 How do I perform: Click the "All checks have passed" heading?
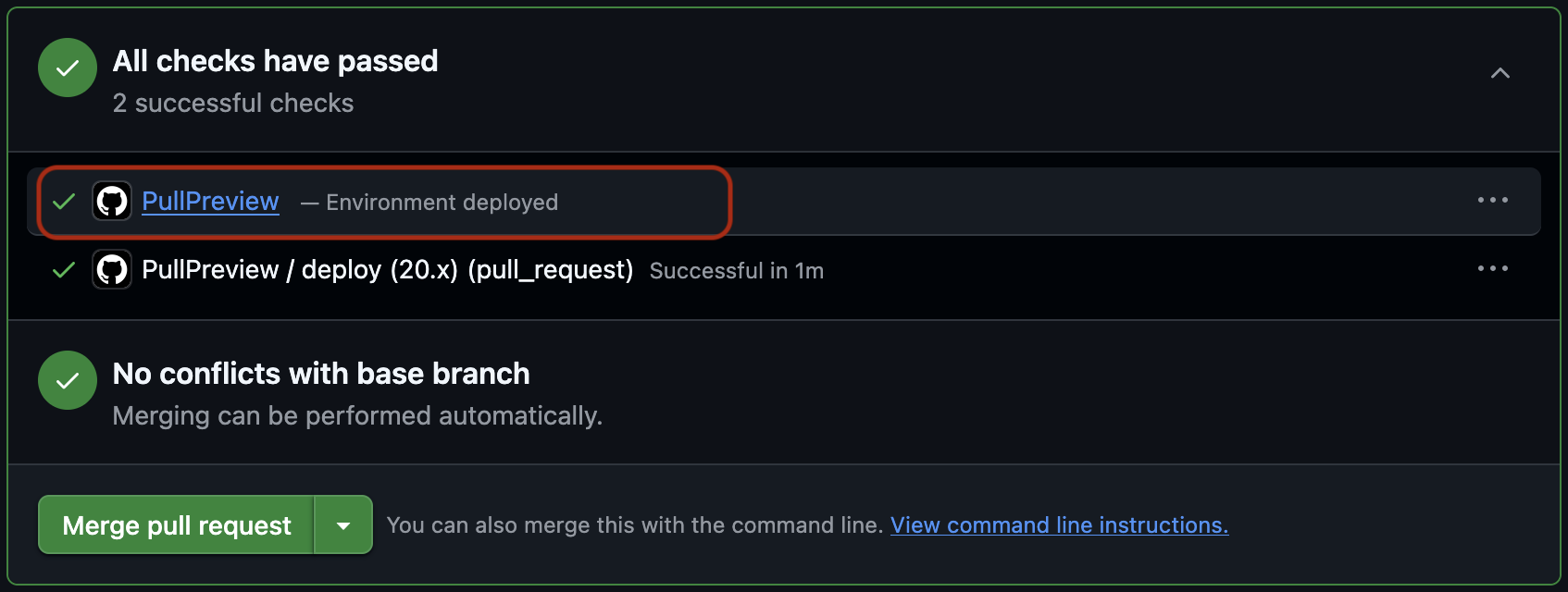point(275,61)
